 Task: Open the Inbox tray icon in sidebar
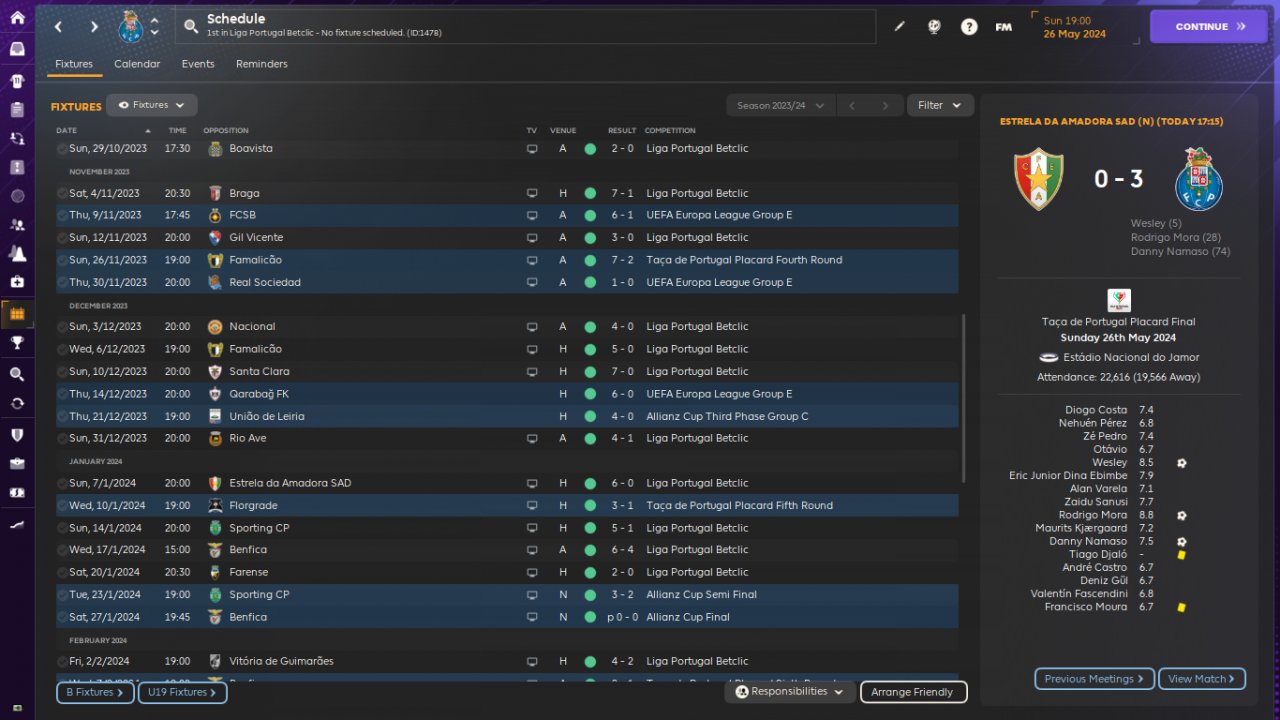tap(17, 48)
